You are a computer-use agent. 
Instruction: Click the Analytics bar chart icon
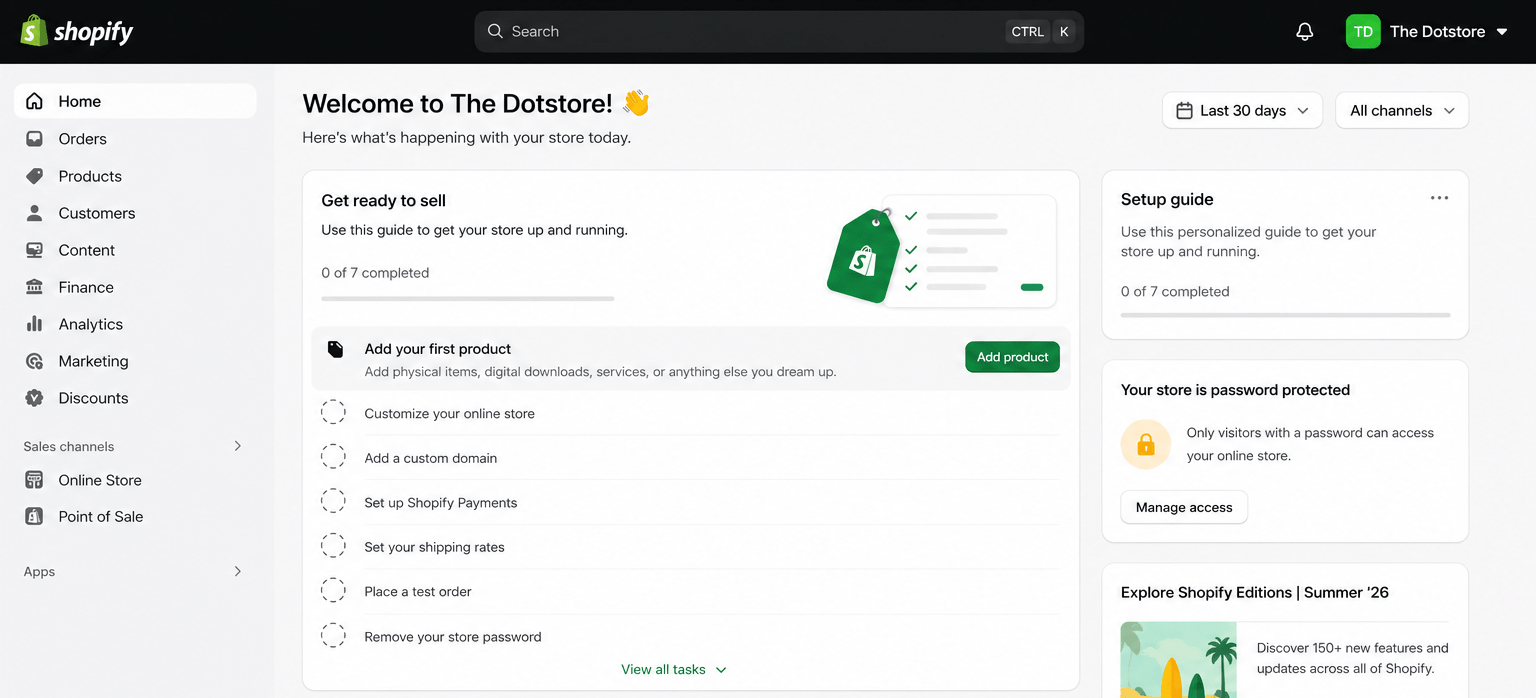coord(34,324)
